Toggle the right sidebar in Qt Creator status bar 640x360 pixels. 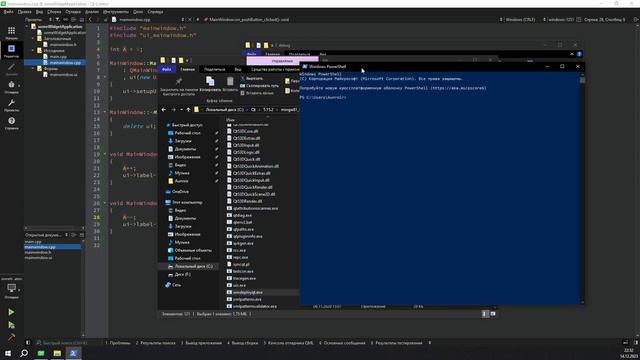tap(636, 343)
